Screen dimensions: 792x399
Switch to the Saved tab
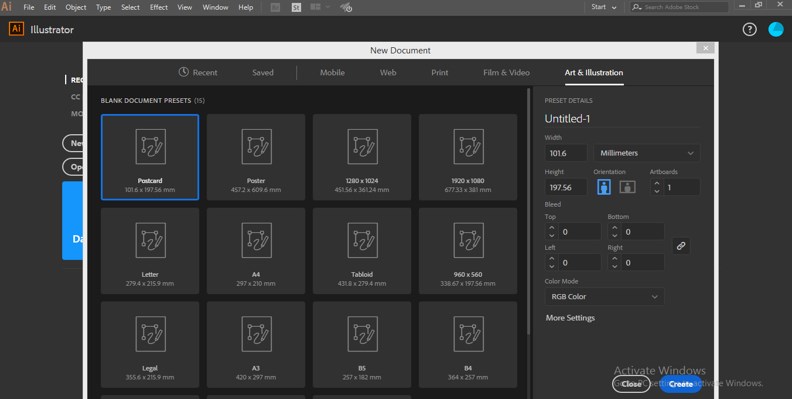[263, 73]
